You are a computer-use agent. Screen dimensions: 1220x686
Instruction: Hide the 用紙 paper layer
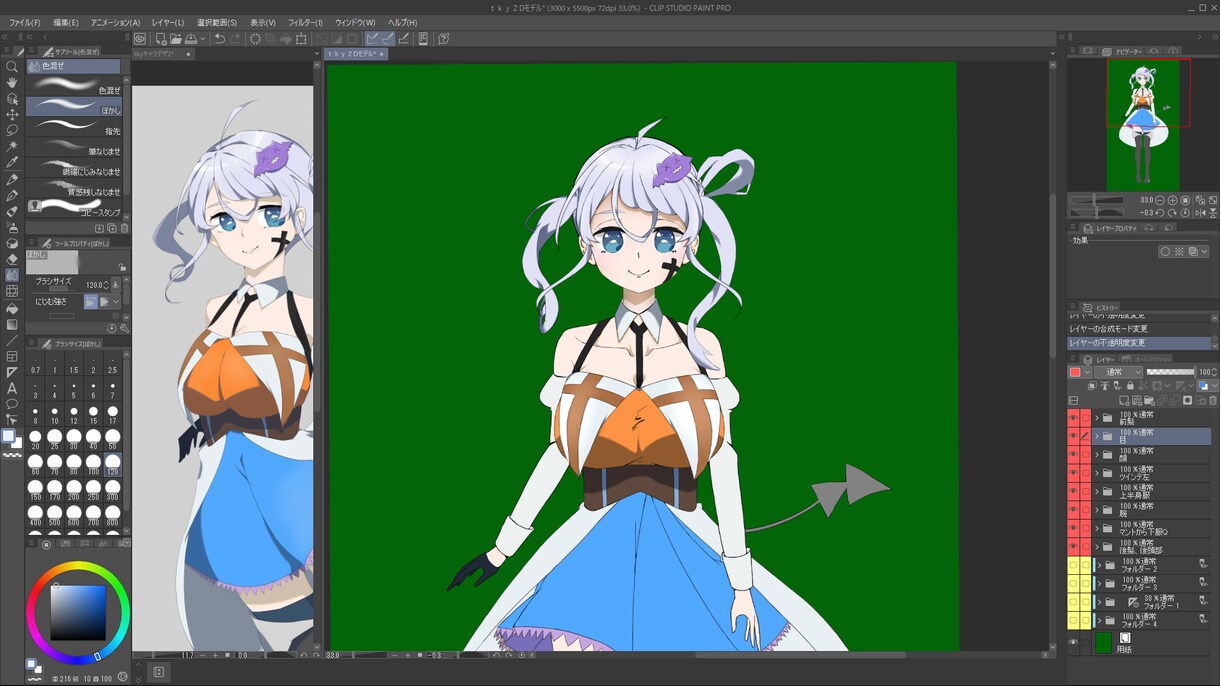tap(1073, 643)
